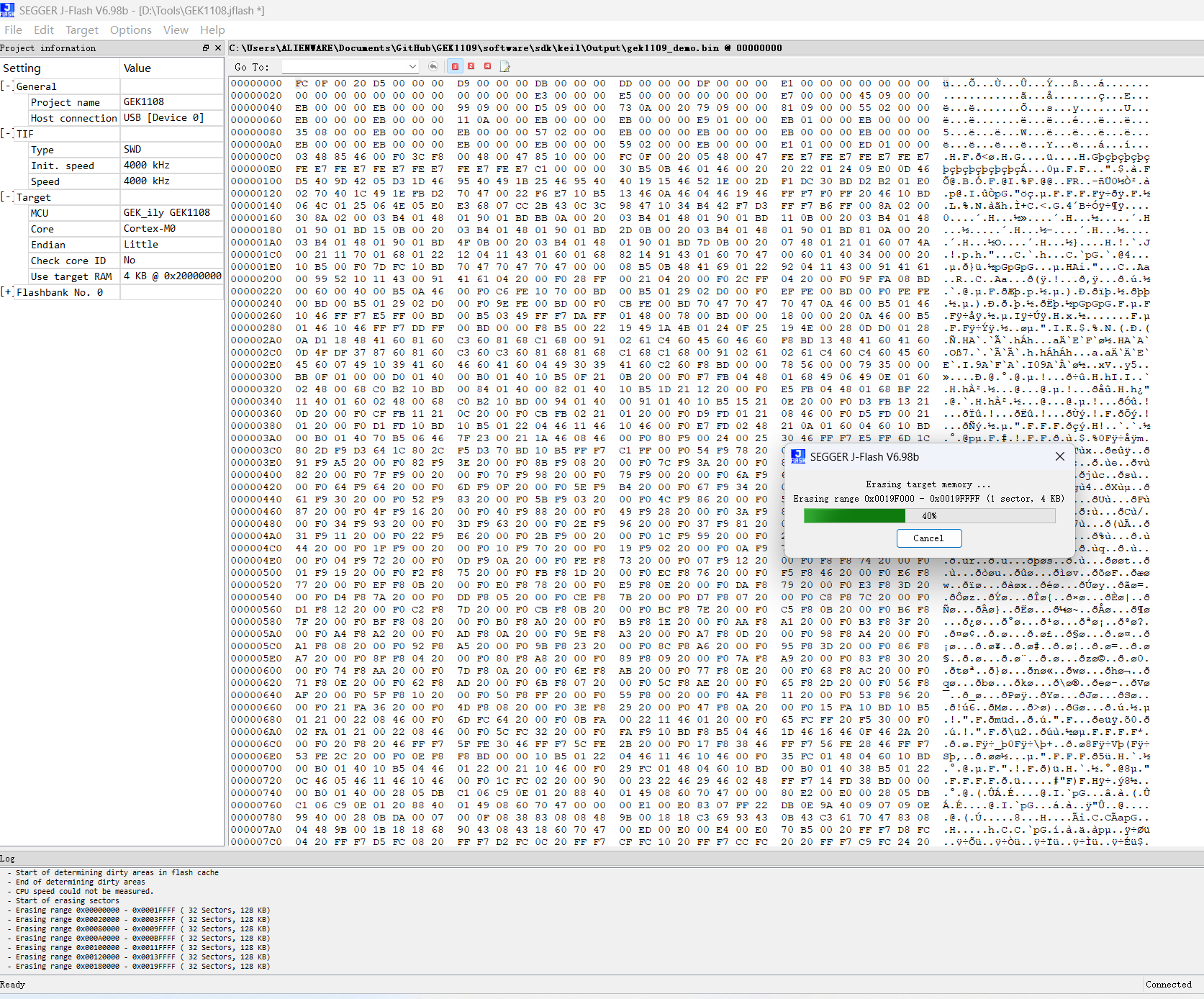Expand the Flashbank No. 0 section
1204x999 pixels.
[6, 292]
